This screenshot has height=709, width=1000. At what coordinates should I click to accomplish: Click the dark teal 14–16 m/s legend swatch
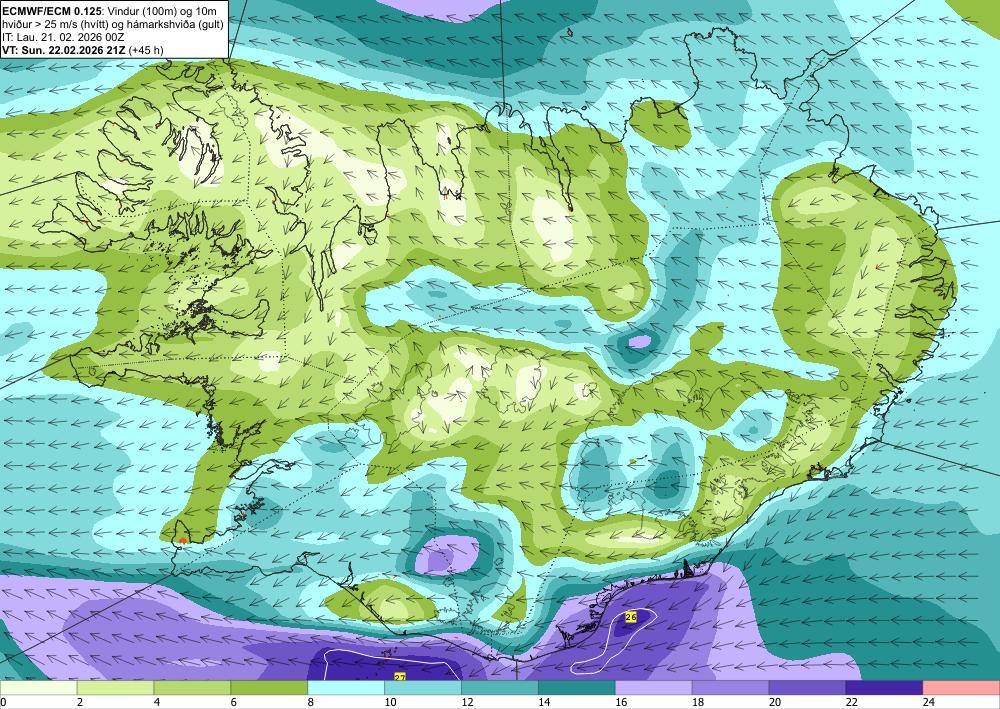click(577, 688)
